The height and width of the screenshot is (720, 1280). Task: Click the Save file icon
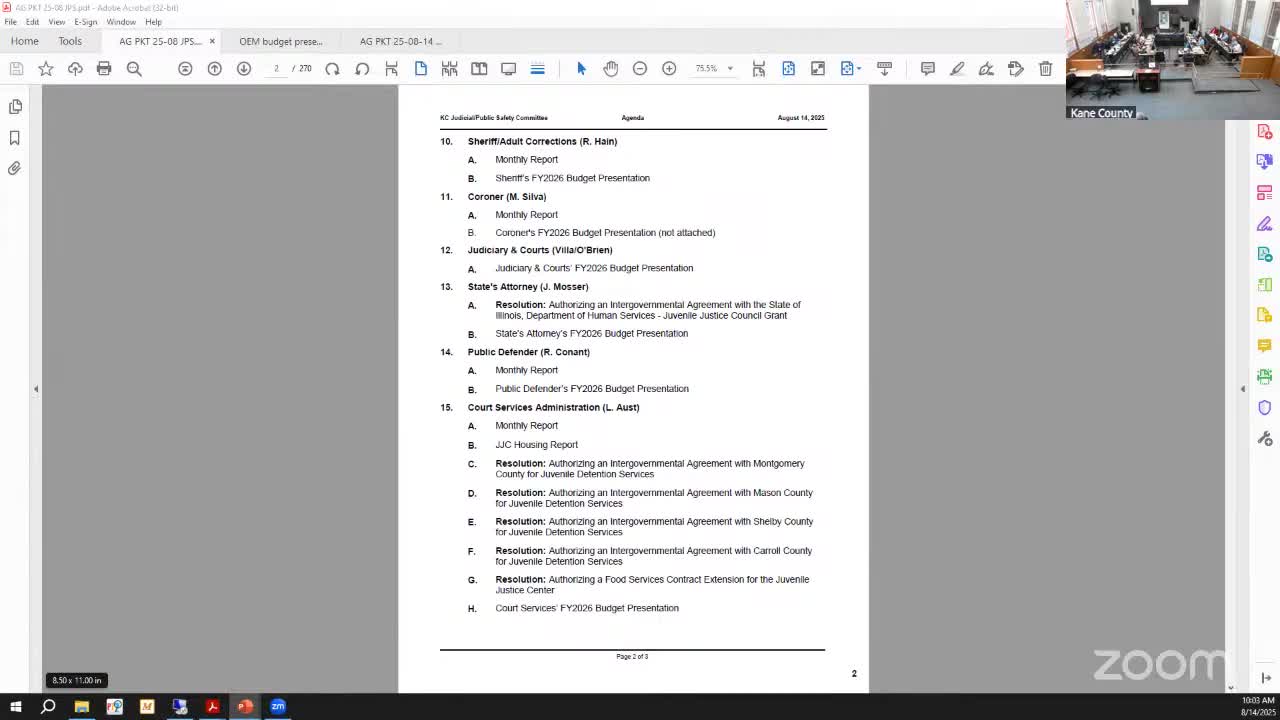[x=16, y=68]
